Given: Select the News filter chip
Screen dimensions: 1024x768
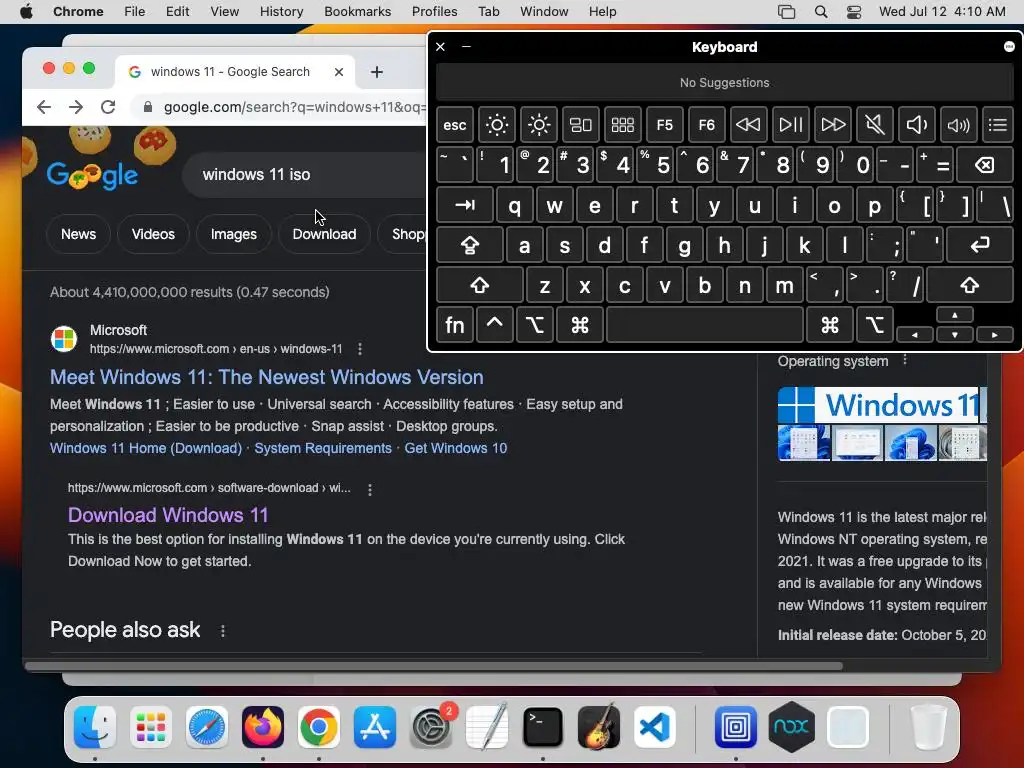Looking at the screenshot, I should pyautogui.click(x=78, y=234).
